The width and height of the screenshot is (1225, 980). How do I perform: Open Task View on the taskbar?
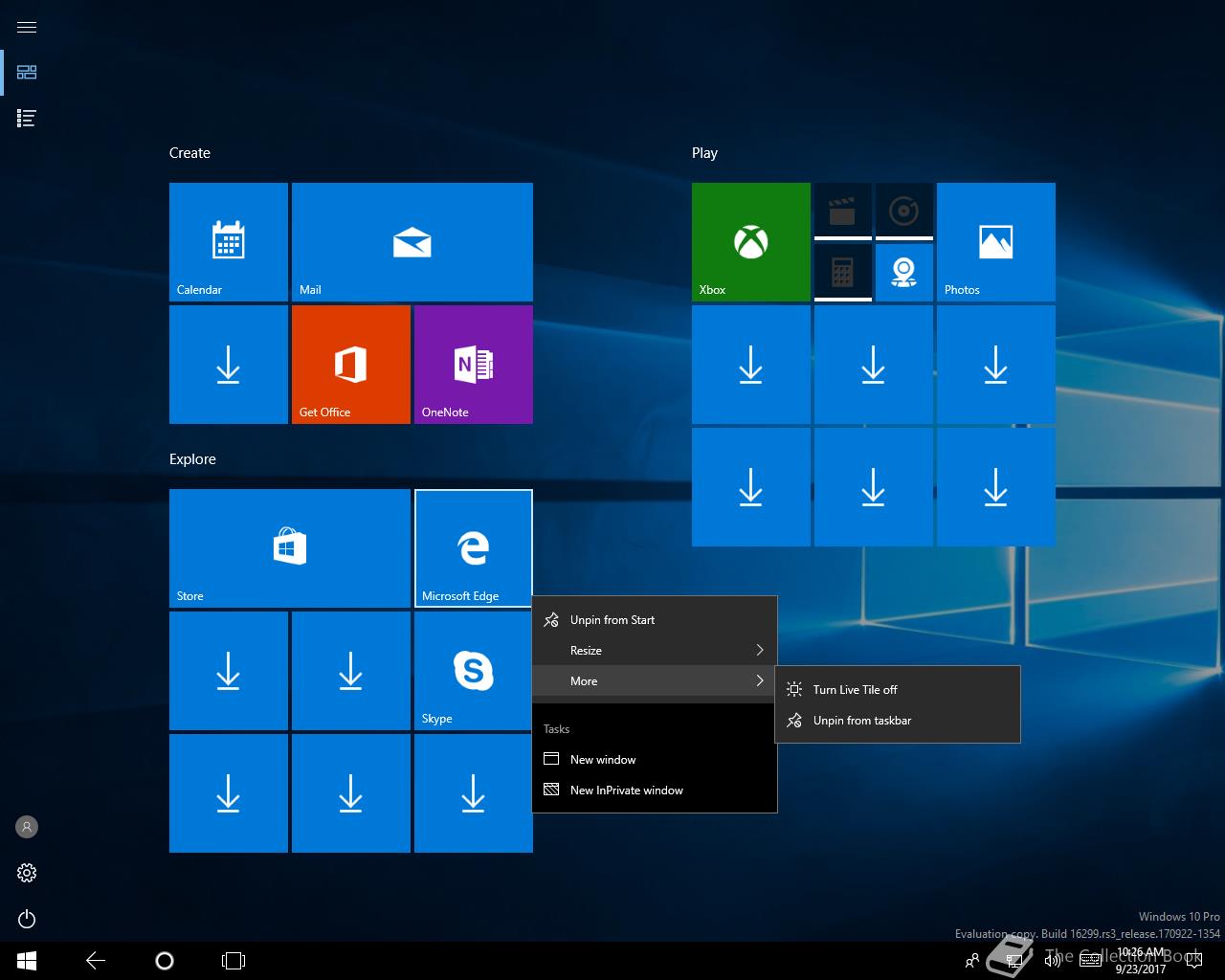[234, 961]
